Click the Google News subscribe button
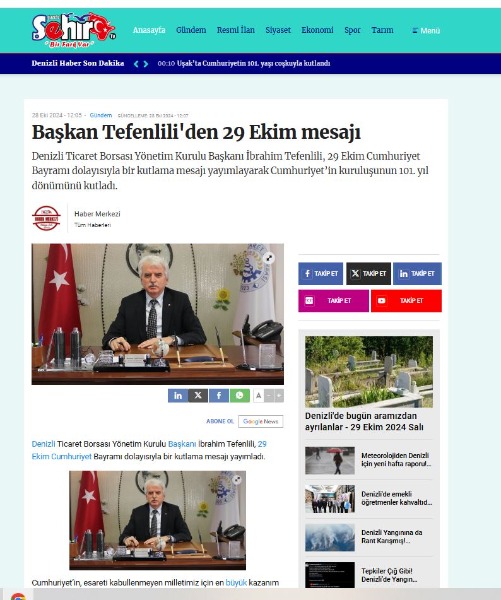Image resolution: width=501 pixels, height=600 pixels. click(x=261, y=421)
